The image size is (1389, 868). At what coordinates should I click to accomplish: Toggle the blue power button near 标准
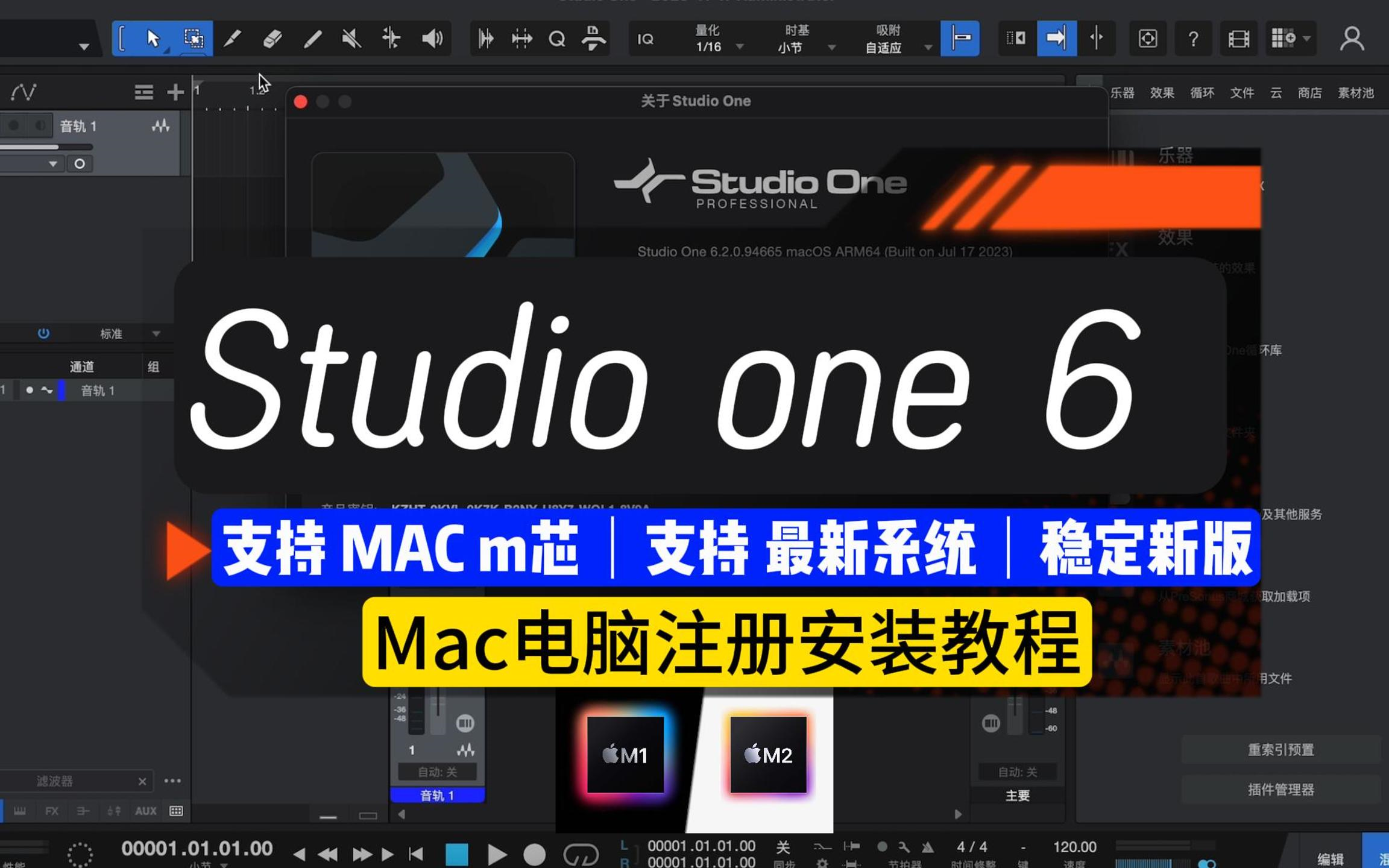coord(43,333)
